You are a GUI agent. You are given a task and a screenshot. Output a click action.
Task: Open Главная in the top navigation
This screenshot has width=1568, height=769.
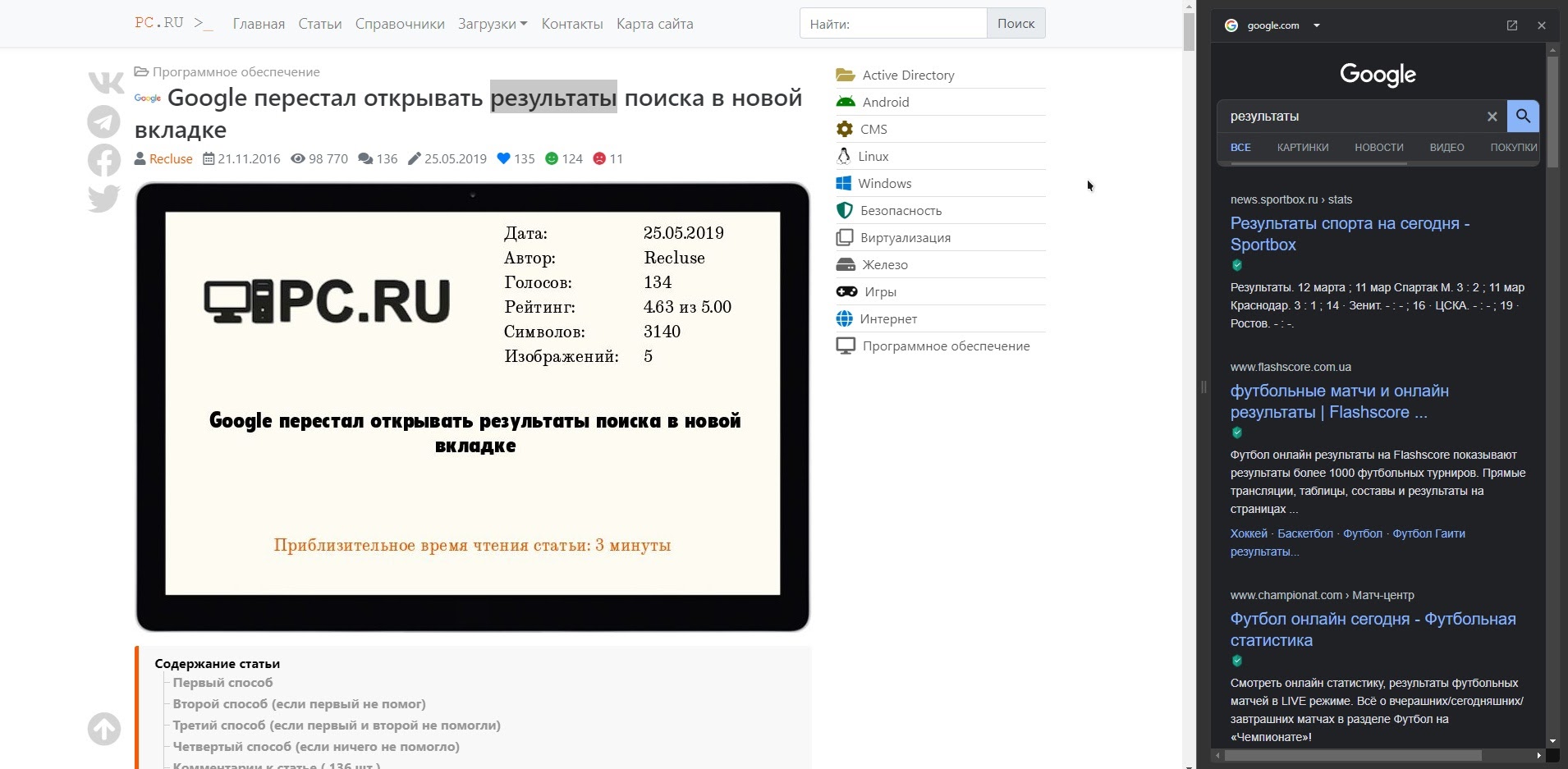[259, 24]
